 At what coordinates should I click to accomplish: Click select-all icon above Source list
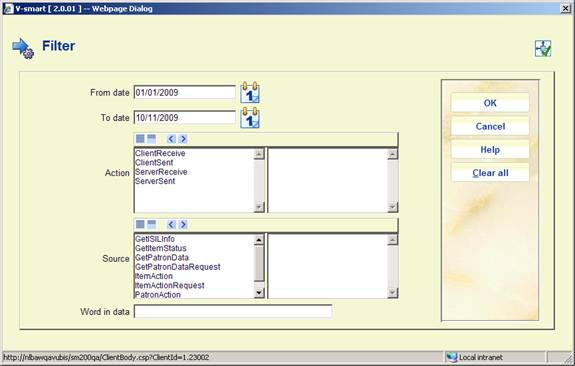140,224
